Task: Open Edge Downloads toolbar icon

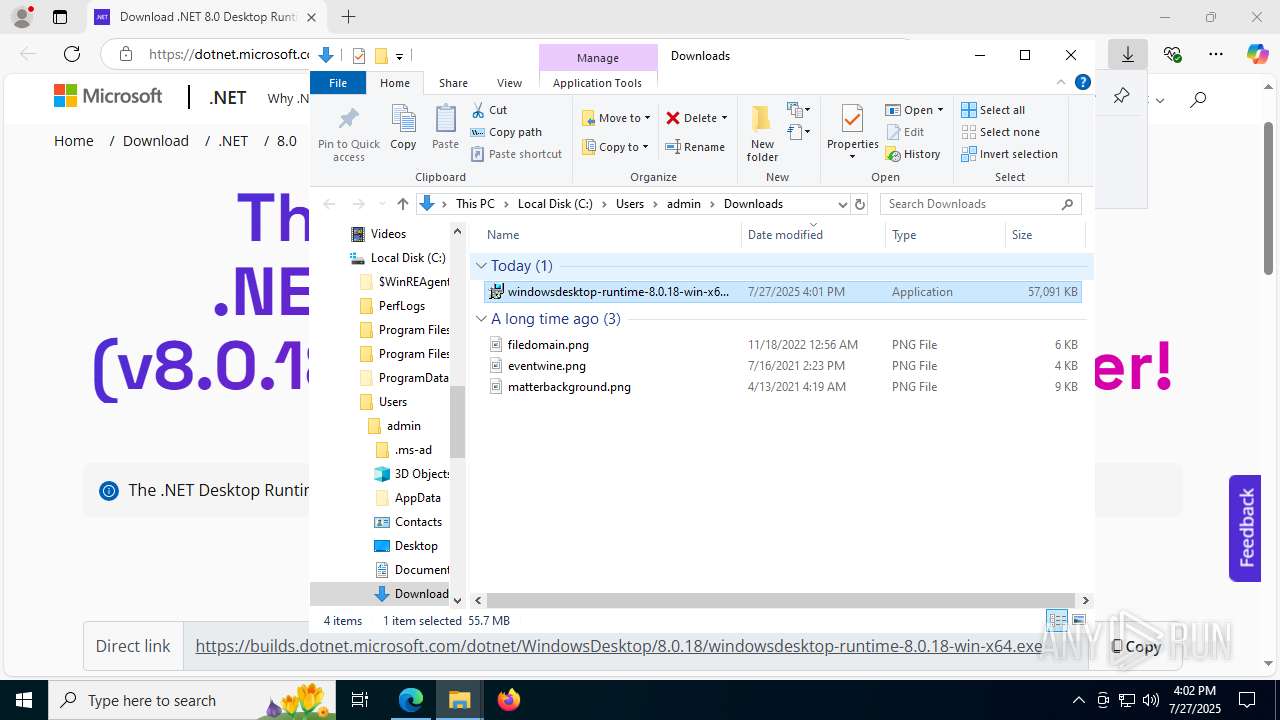Action: click(1128, 54)
